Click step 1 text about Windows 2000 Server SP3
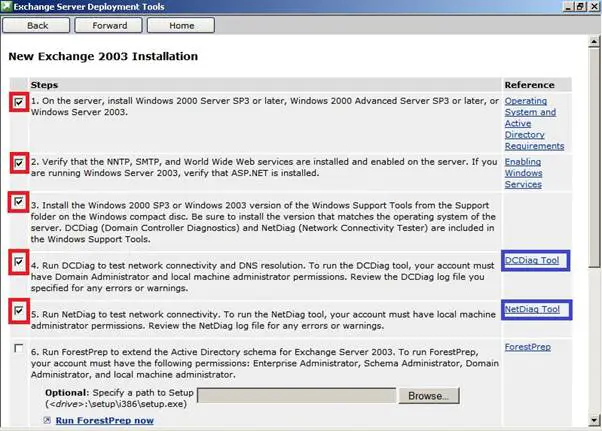 [x=265, y=106]
